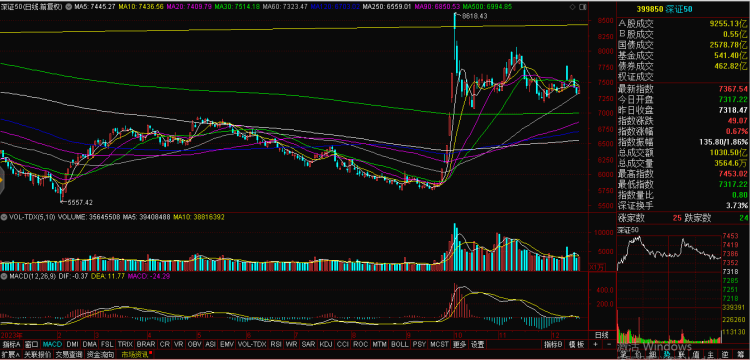750x360 pixels.
Task: Click the 设置 button in the indicator bar
Action: point(477,344)
